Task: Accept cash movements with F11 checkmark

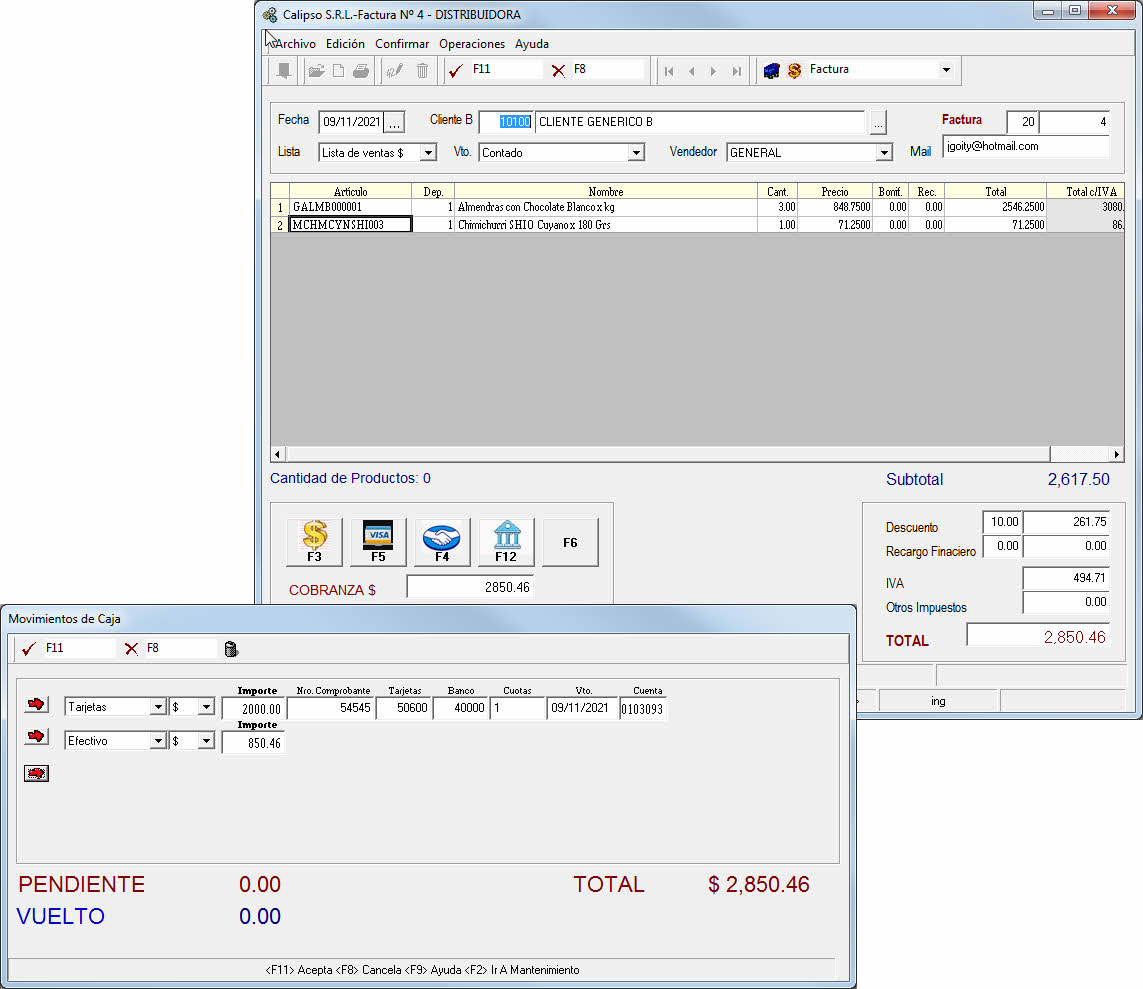Action: coord(29,649)
